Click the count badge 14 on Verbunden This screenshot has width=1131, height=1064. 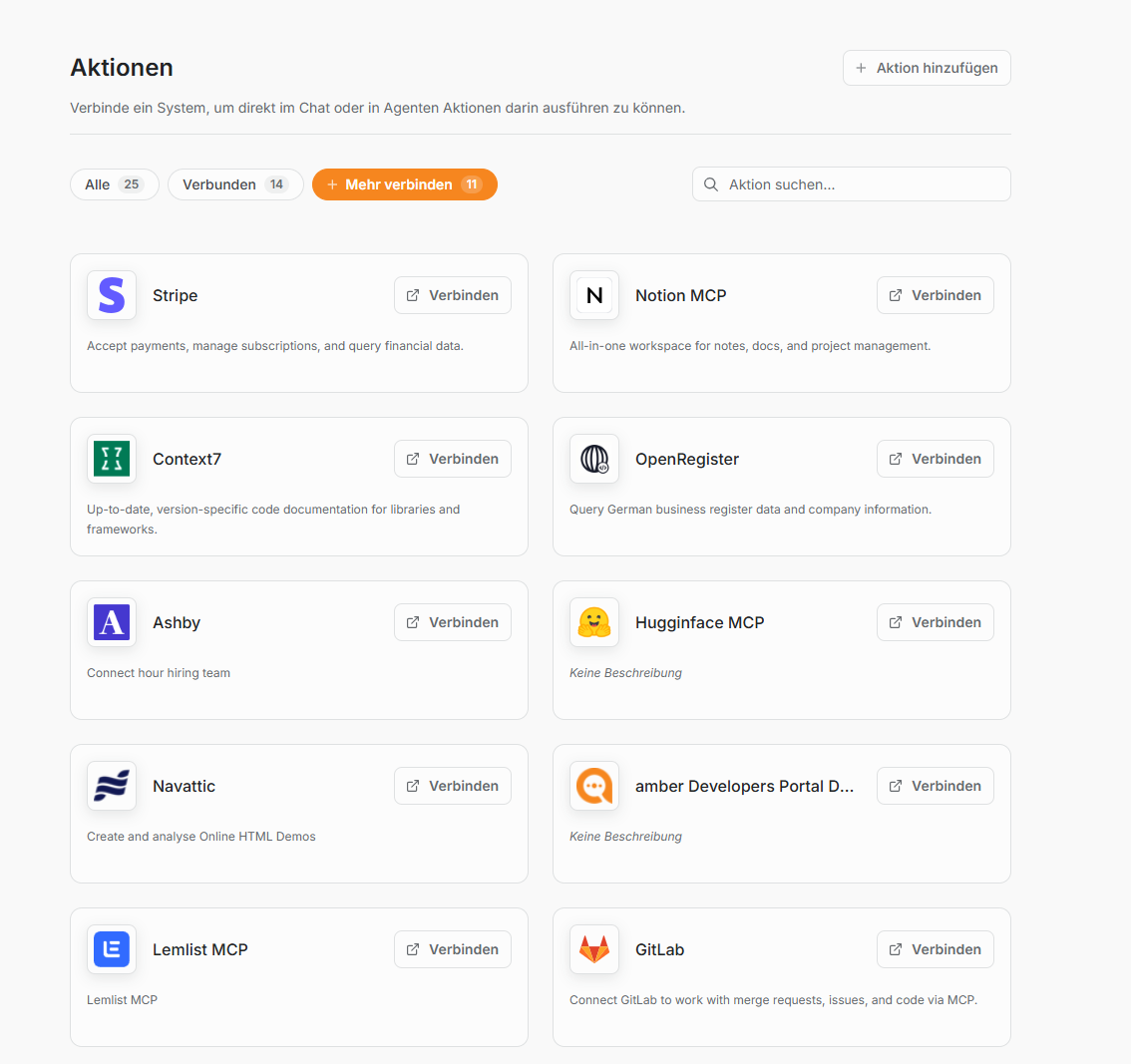276,184
